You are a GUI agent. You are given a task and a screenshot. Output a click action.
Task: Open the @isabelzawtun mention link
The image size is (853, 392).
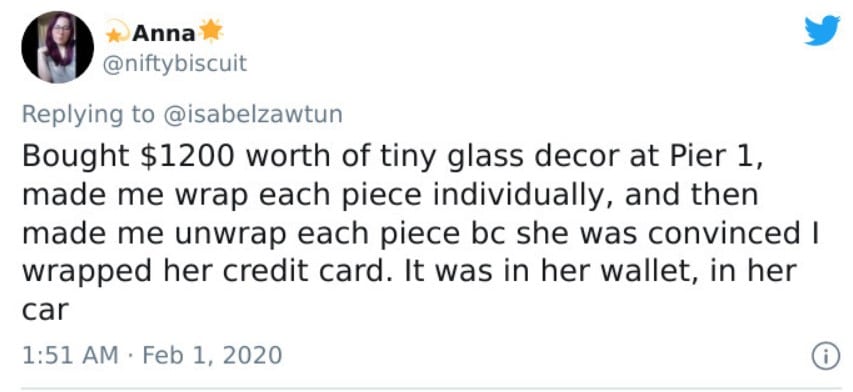pyautogui.click(x=253, y=114)
